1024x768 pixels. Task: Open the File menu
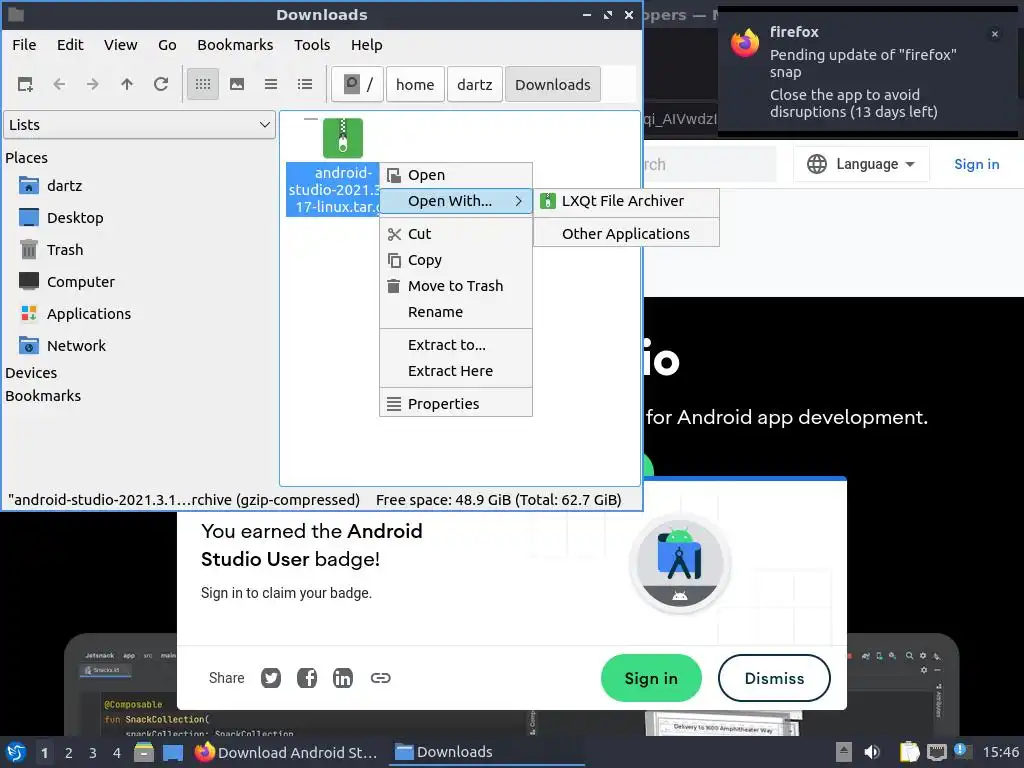click(x=24, y=45)
